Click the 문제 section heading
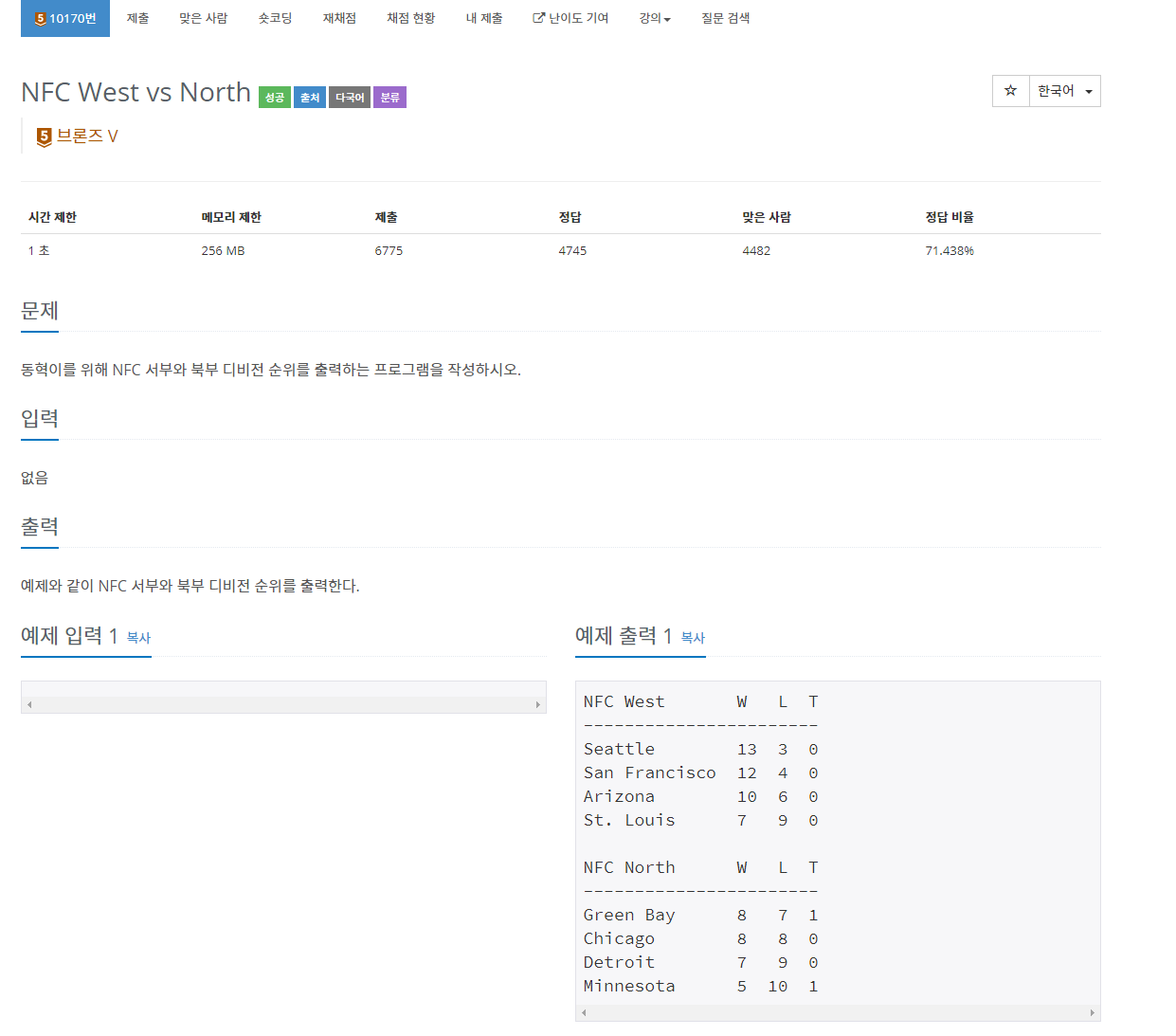 click(x=40, y=311)
